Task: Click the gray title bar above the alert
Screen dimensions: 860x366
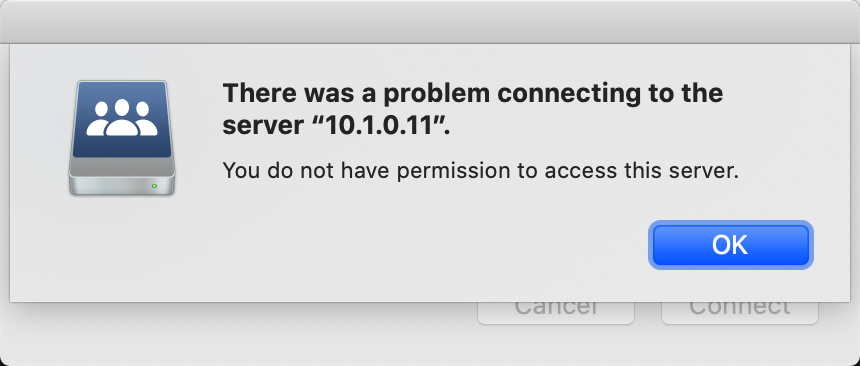Action: 430,22
